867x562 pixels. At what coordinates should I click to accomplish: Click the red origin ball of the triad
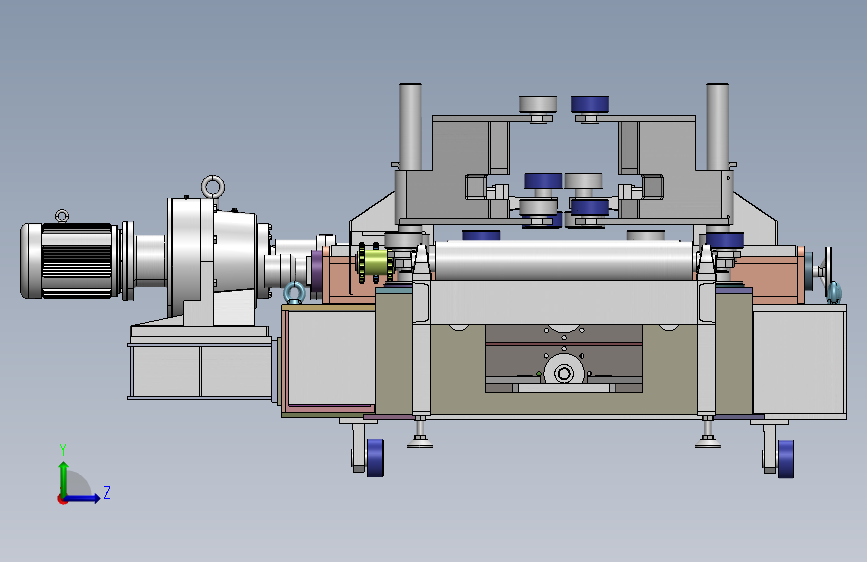tap(62, 499)
